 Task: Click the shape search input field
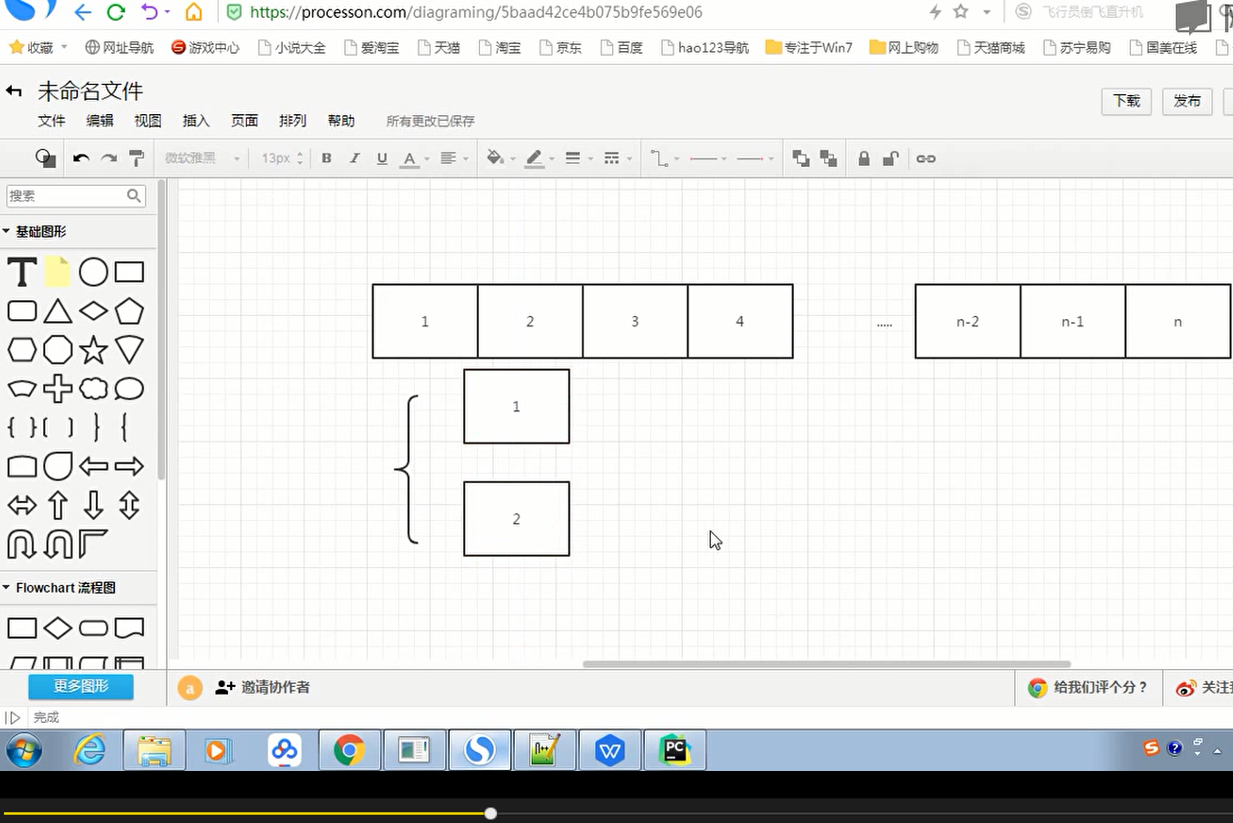66,196
